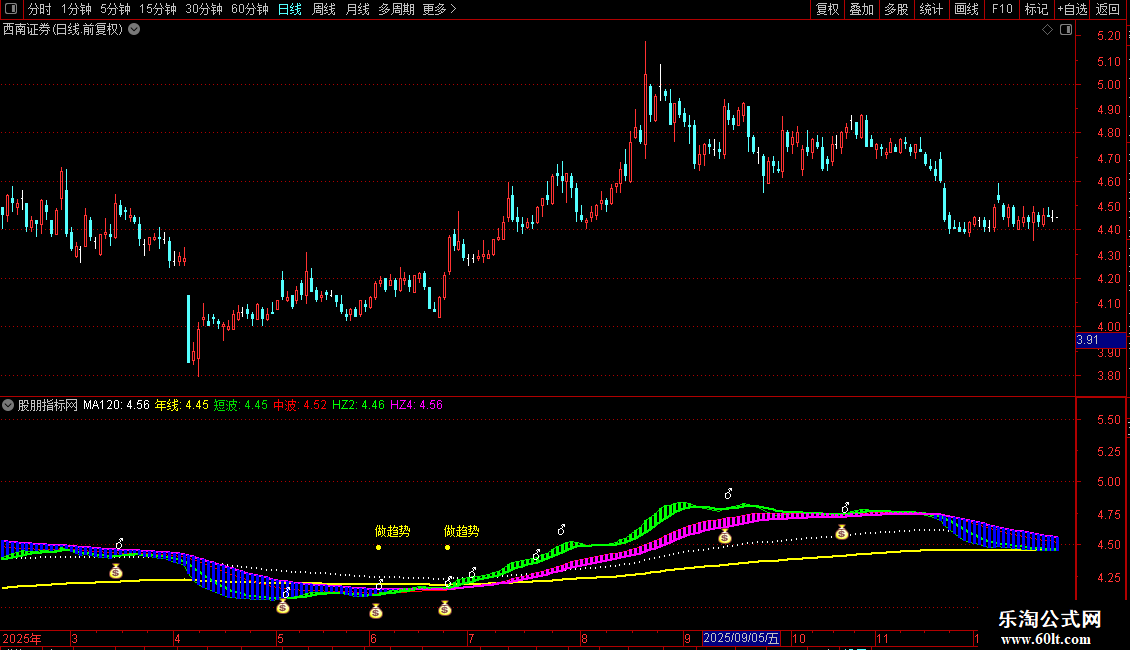The image size is (1130, 650).
Task: Click the second yellow 做趋势 signal label
Action: tap(461, 531)
